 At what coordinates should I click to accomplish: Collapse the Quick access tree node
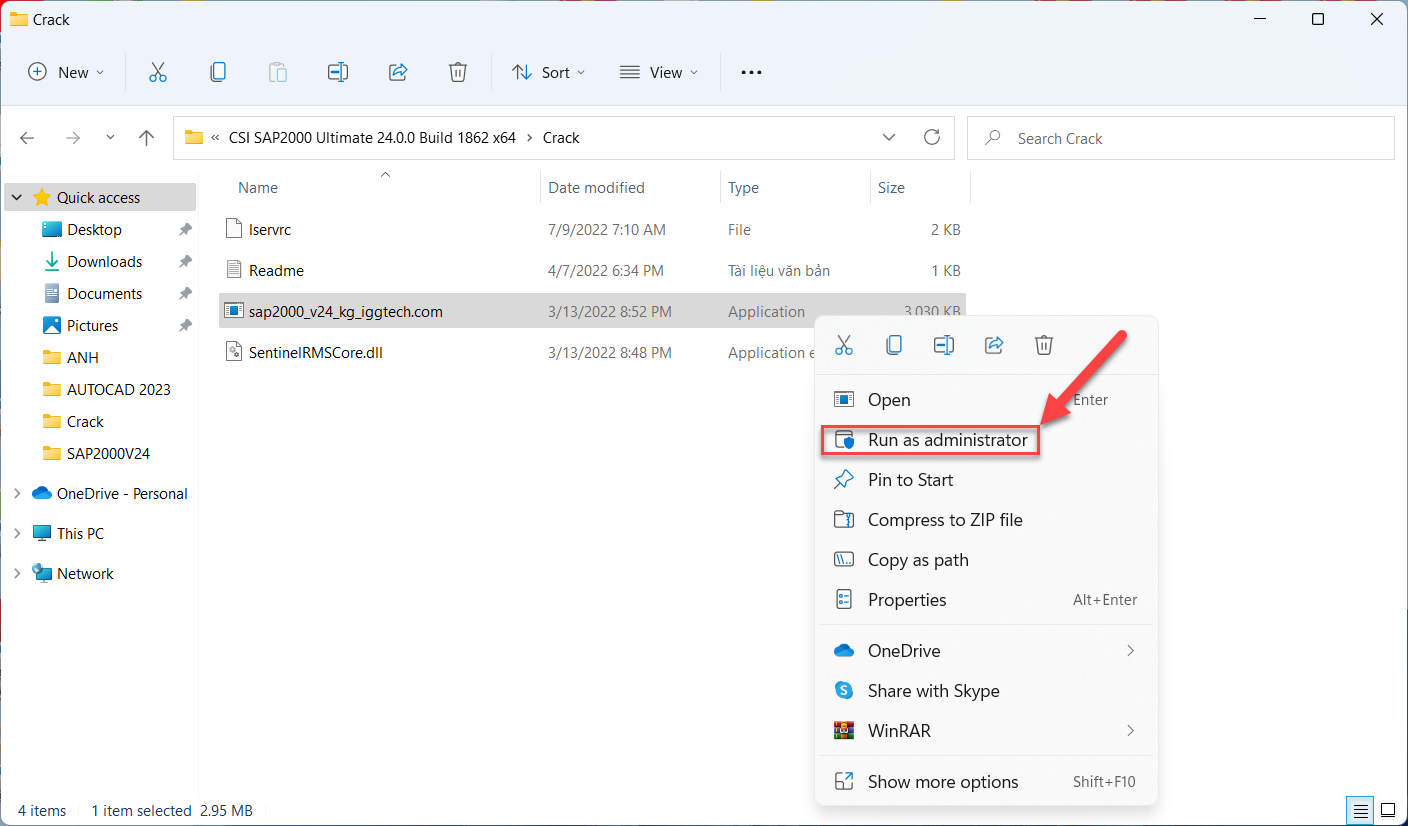coord(17,198)
